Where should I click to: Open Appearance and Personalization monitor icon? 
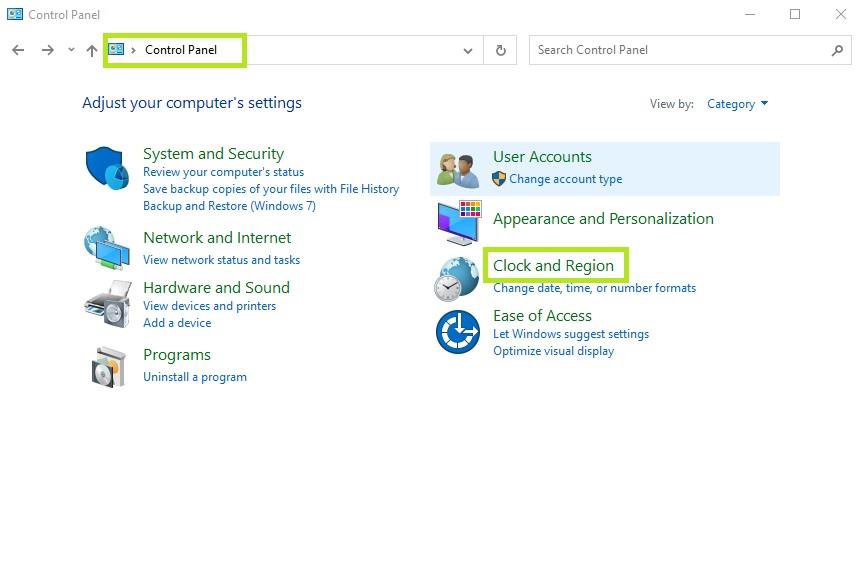pos(459,222)
